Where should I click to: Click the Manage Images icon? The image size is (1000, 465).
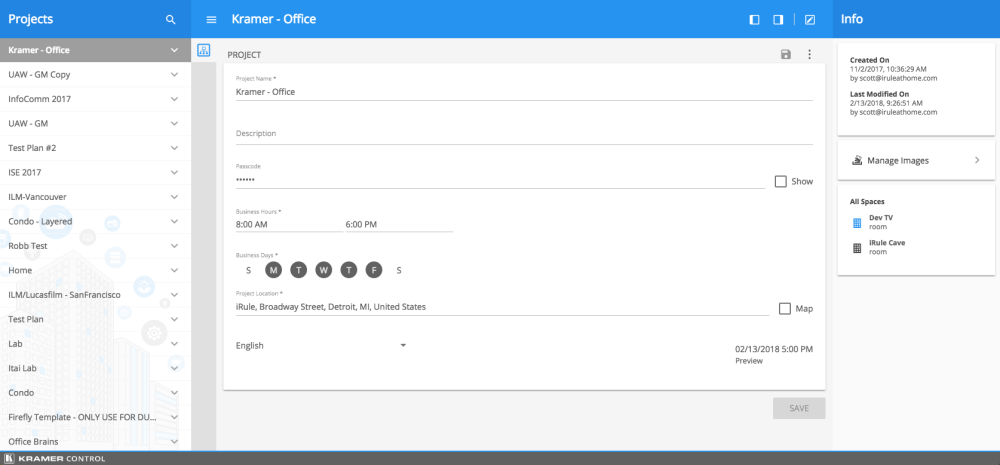857,160
